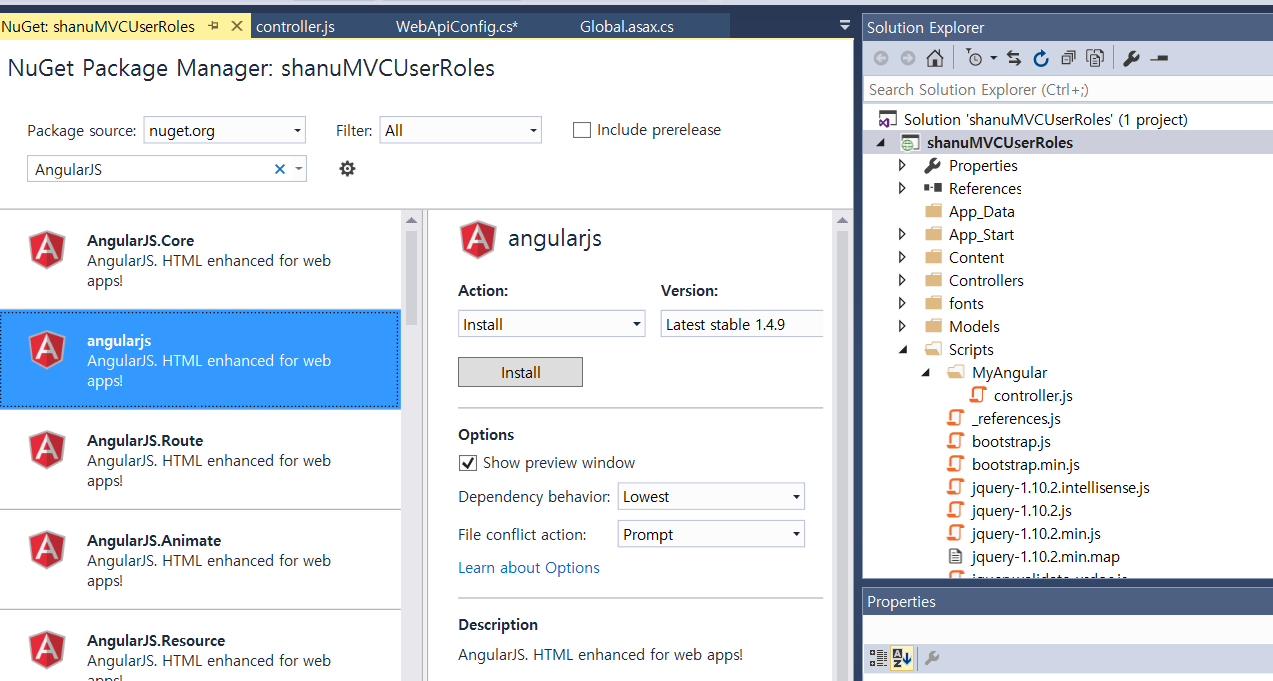Select AngularJS.Route package in the list
Image resolution: width=1273 pixels, height=681 pixels.
(x=200, y=460)
